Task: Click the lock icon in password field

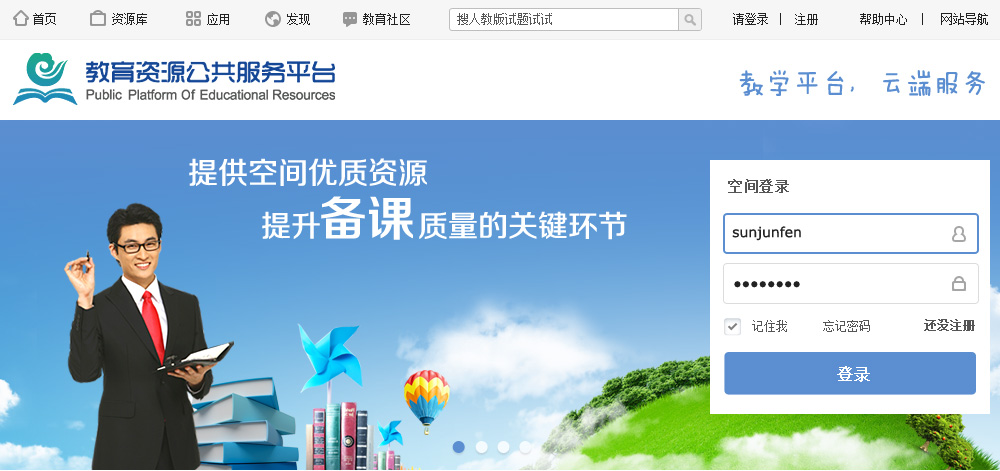Action: click(959, 284)
